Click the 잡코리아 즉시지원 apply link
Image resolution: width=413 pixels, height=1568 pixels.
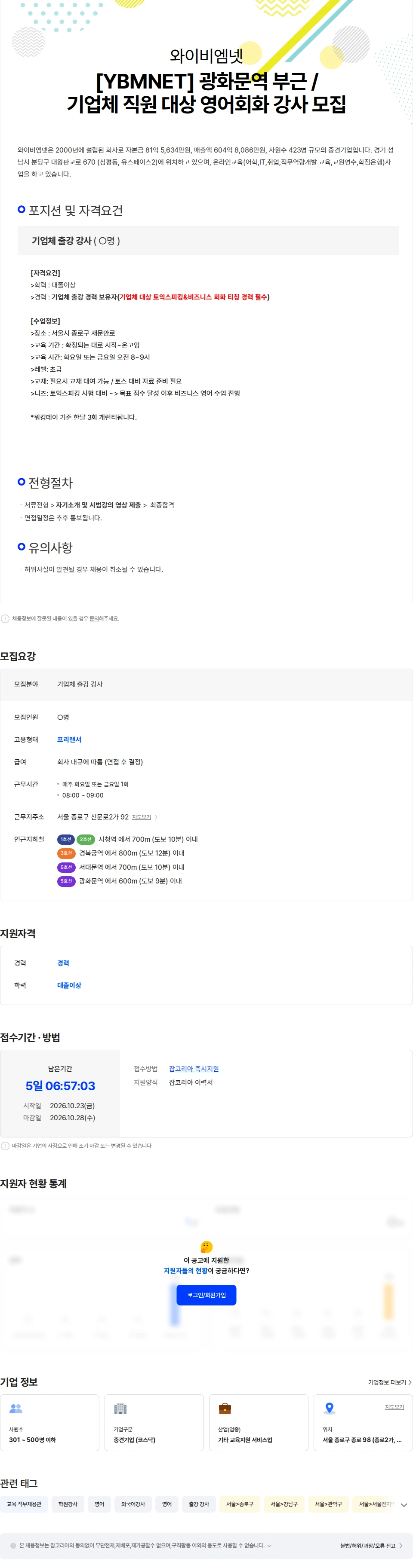click(x=194, y=1069)
